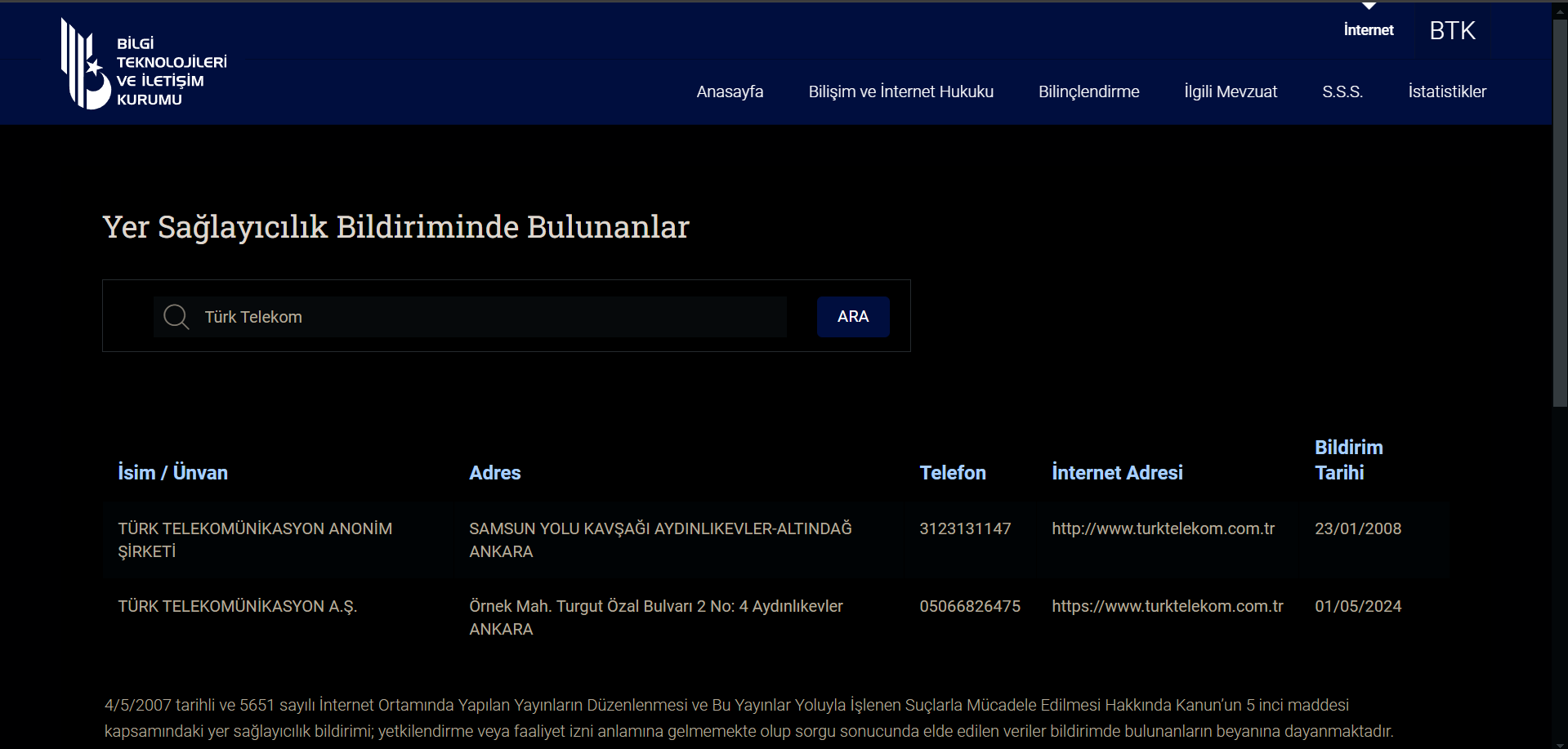
Task: Open http://www.turktelekom.com.tr address
Action: coord(1163,528)
